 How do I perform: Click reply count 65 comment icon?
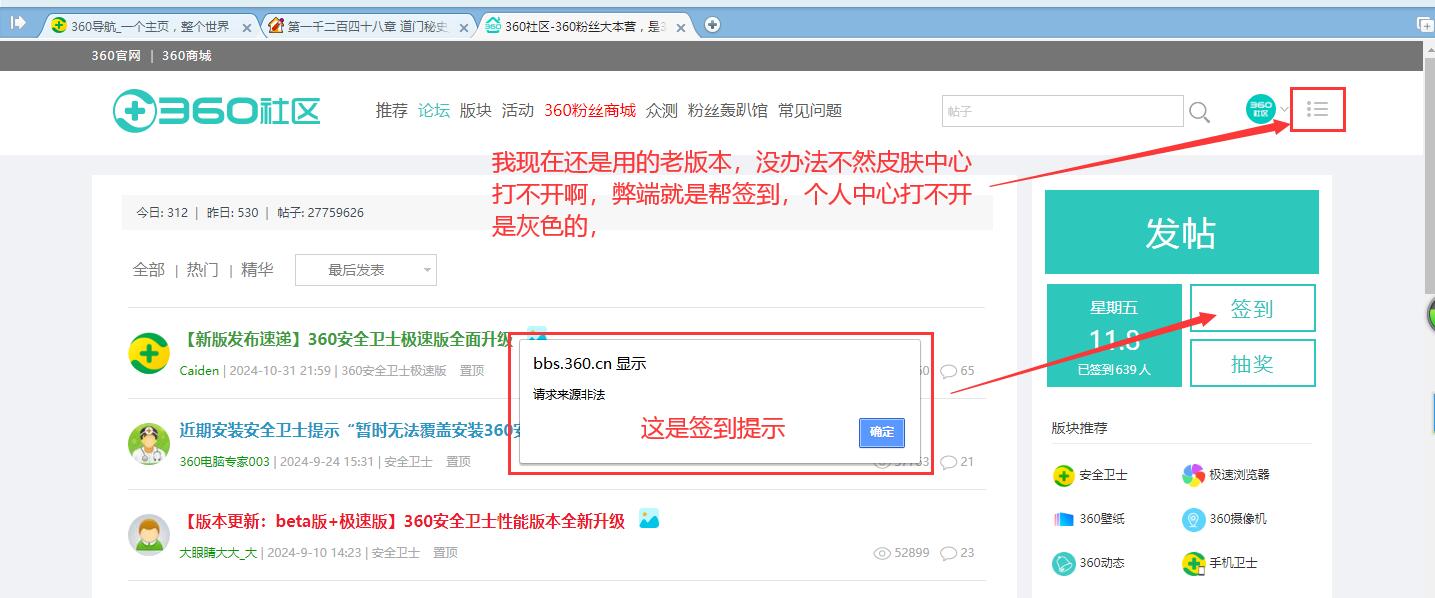click(x=948, y=371)
